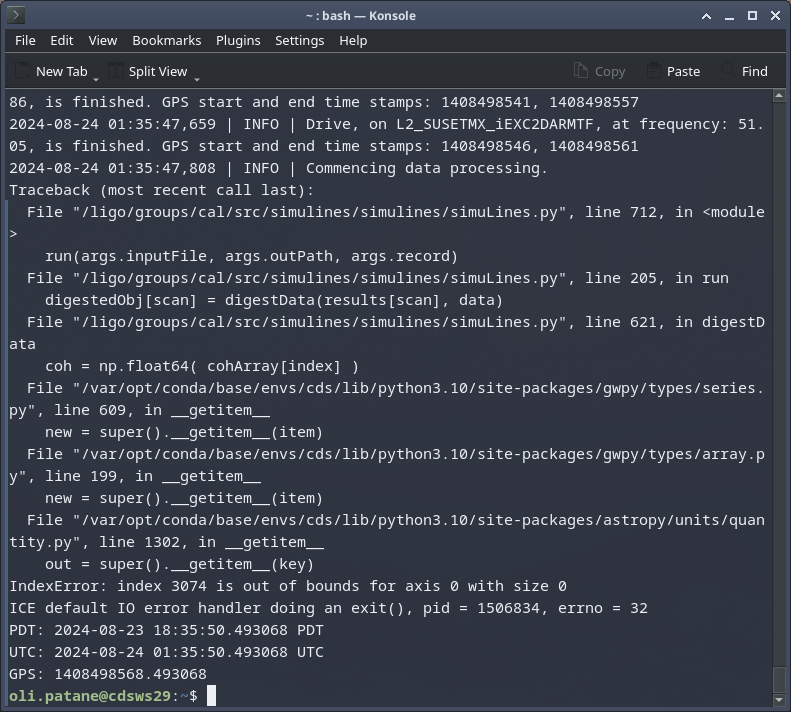Click the terminal prompt cursor
Screen dimensions: 791x712
point(211,695)
